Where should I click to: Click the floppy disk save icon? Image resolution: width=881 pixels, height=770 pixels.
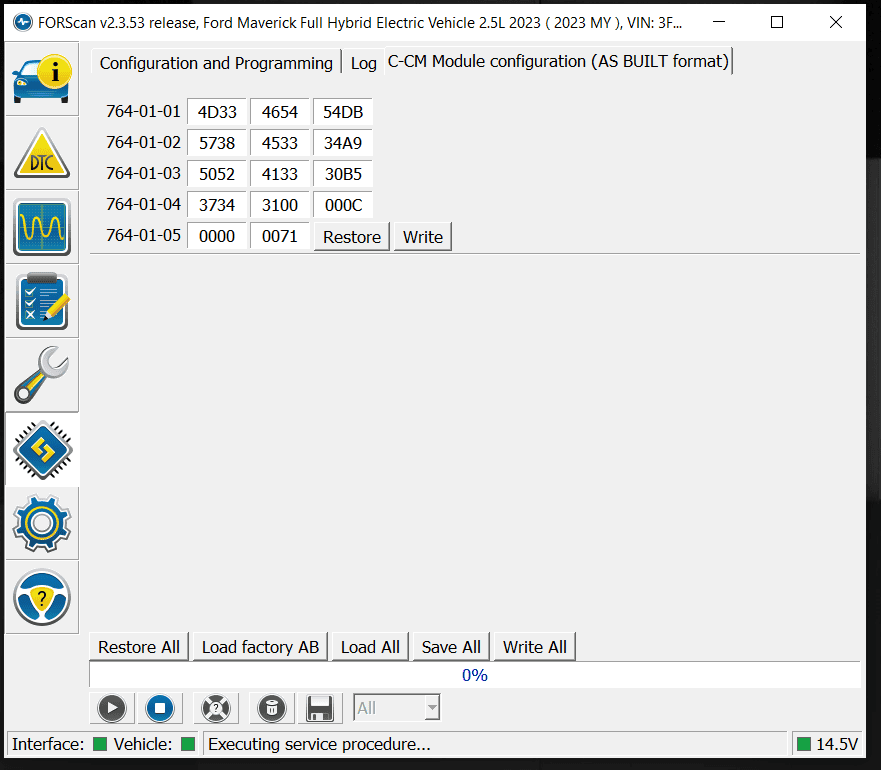320,708
